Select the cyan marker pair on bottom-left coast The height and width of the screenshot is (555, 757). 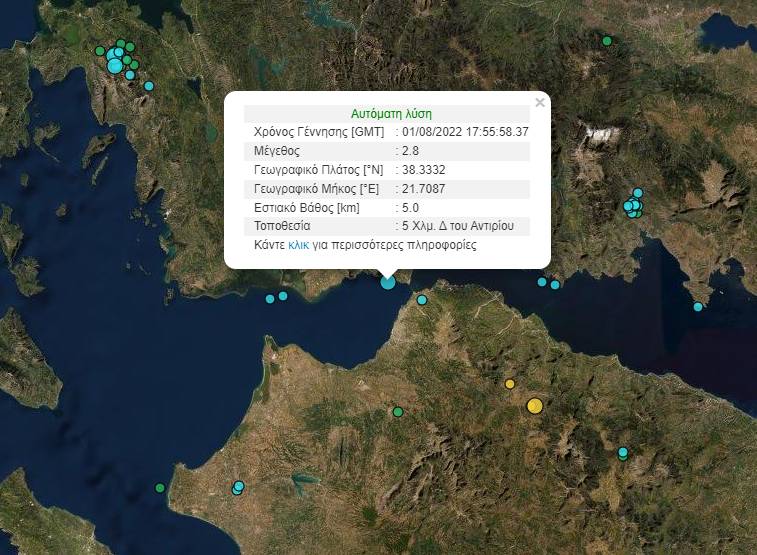tap(238, 488)
